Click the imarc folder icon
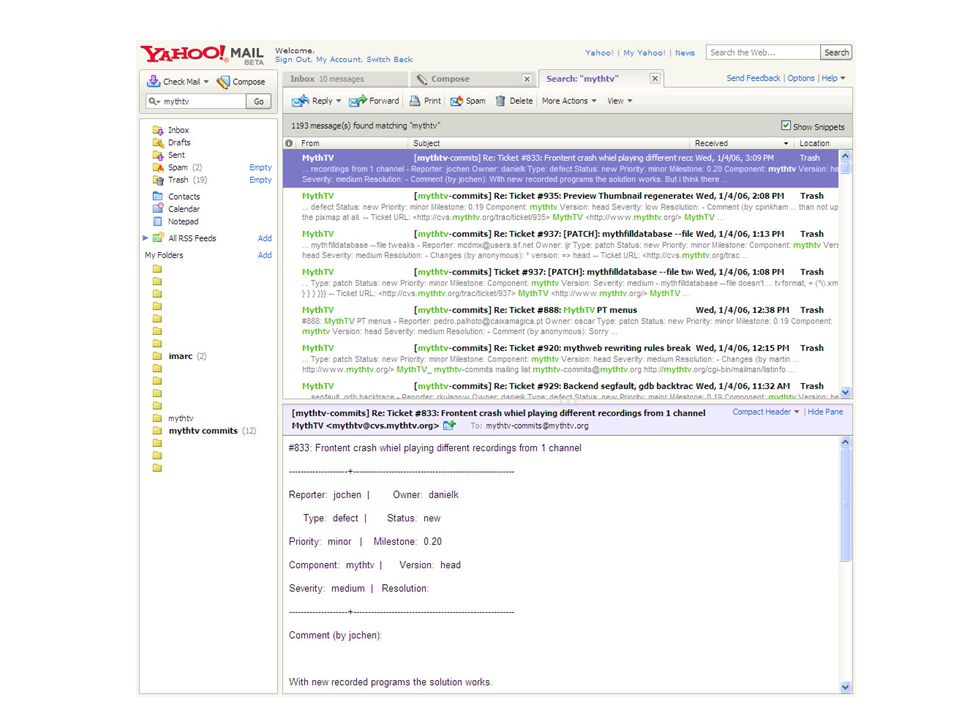Screen dimensions: 960x720 click(157, 356)
